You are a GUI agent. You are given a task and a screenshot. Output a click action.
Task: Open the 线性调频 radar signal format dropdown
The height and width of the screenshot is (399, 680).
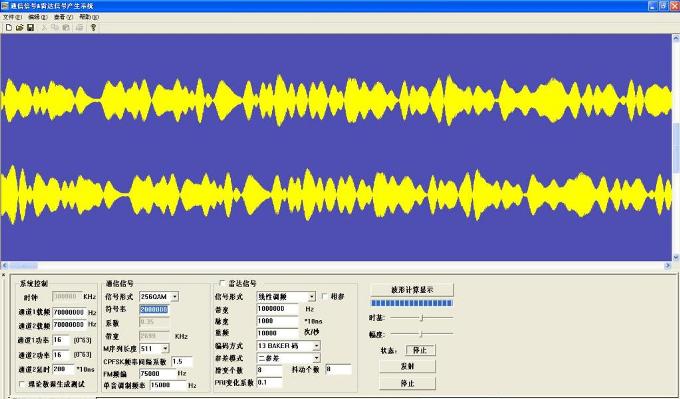point(312,297)
